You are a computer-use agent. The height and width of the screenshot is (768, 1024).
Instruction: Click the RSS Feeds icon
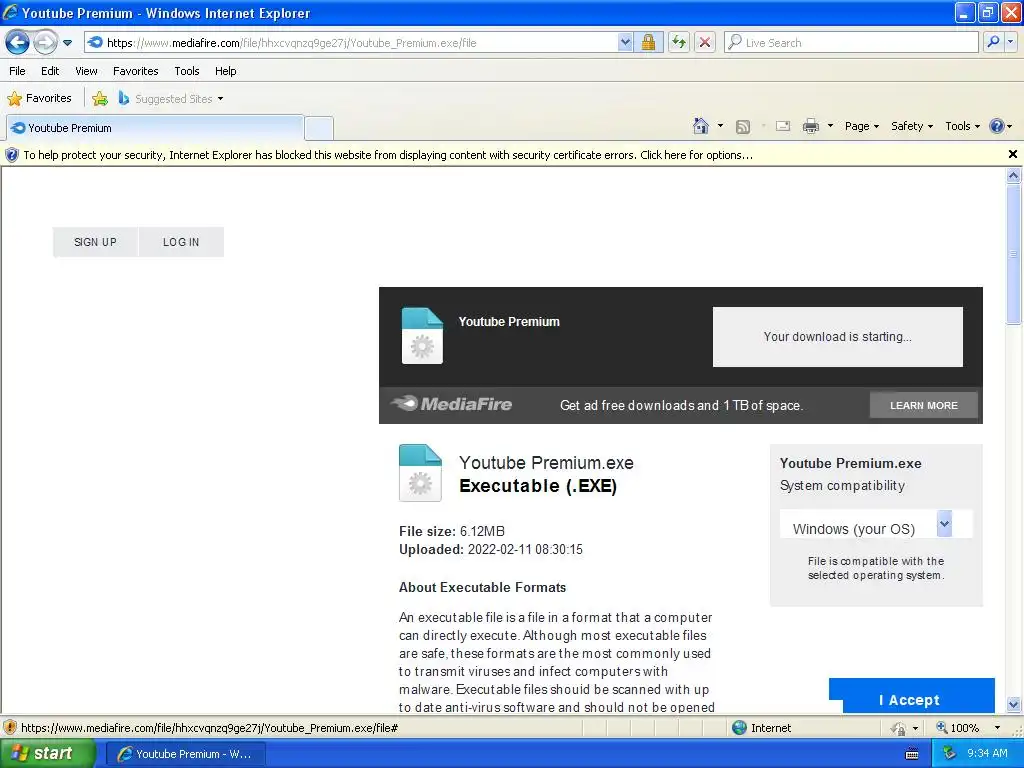pos(743,127)
